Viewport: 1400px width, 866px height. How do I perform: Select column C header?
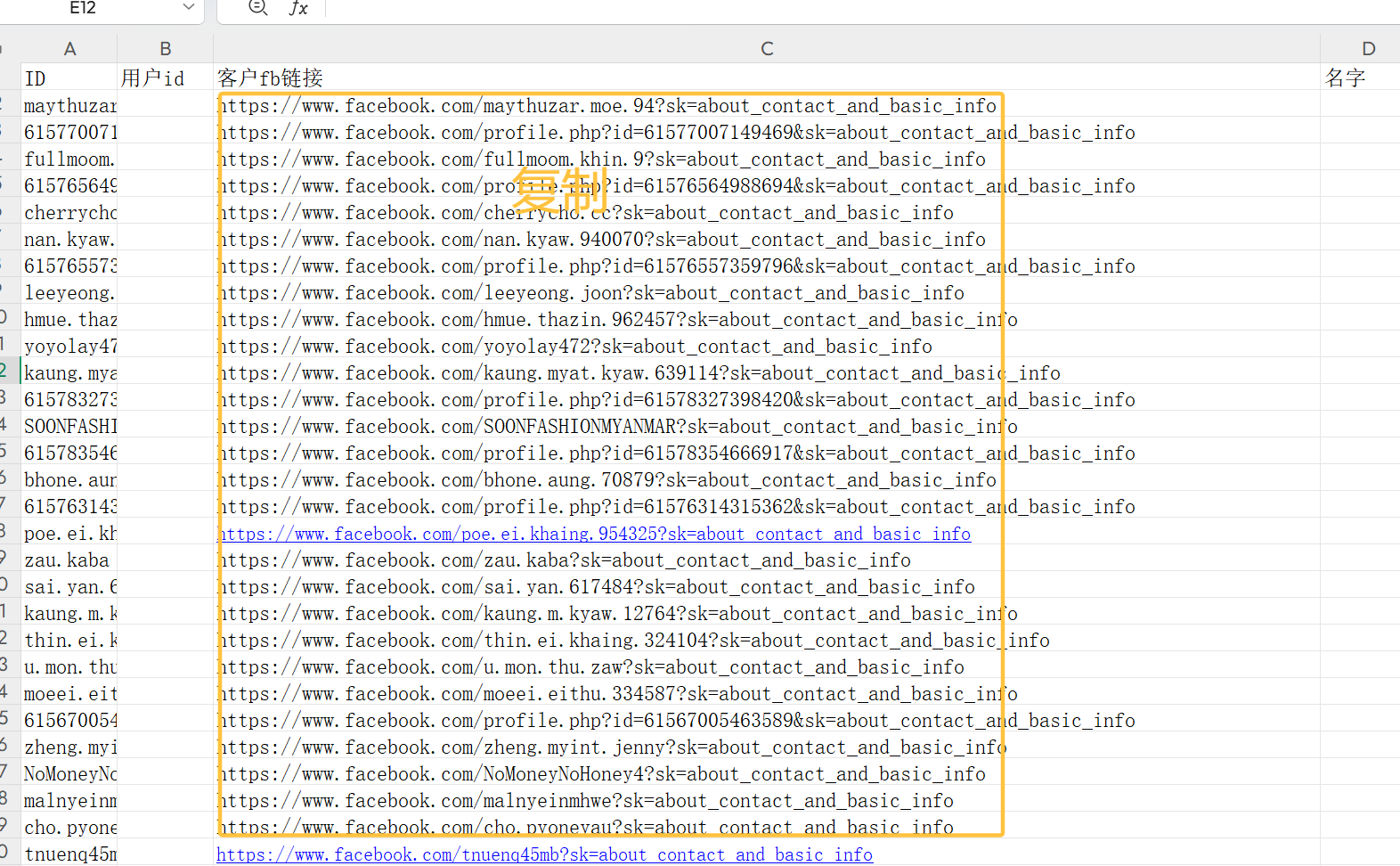point(767,49)
